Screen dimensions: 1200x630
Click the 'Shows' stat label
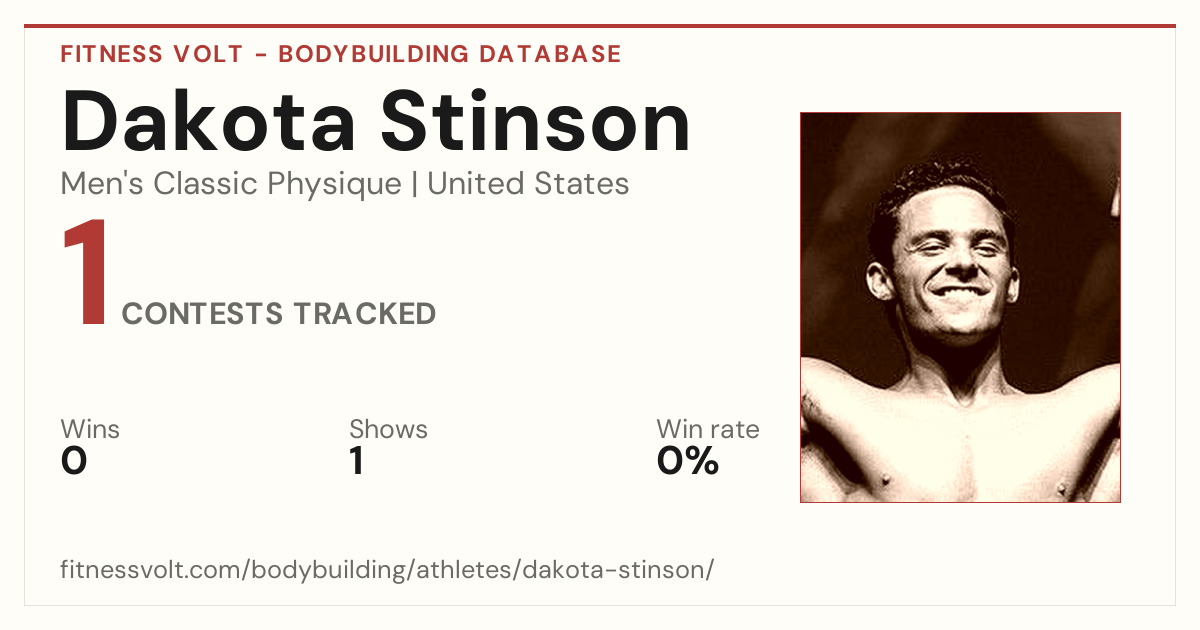(x=388, y=429)
